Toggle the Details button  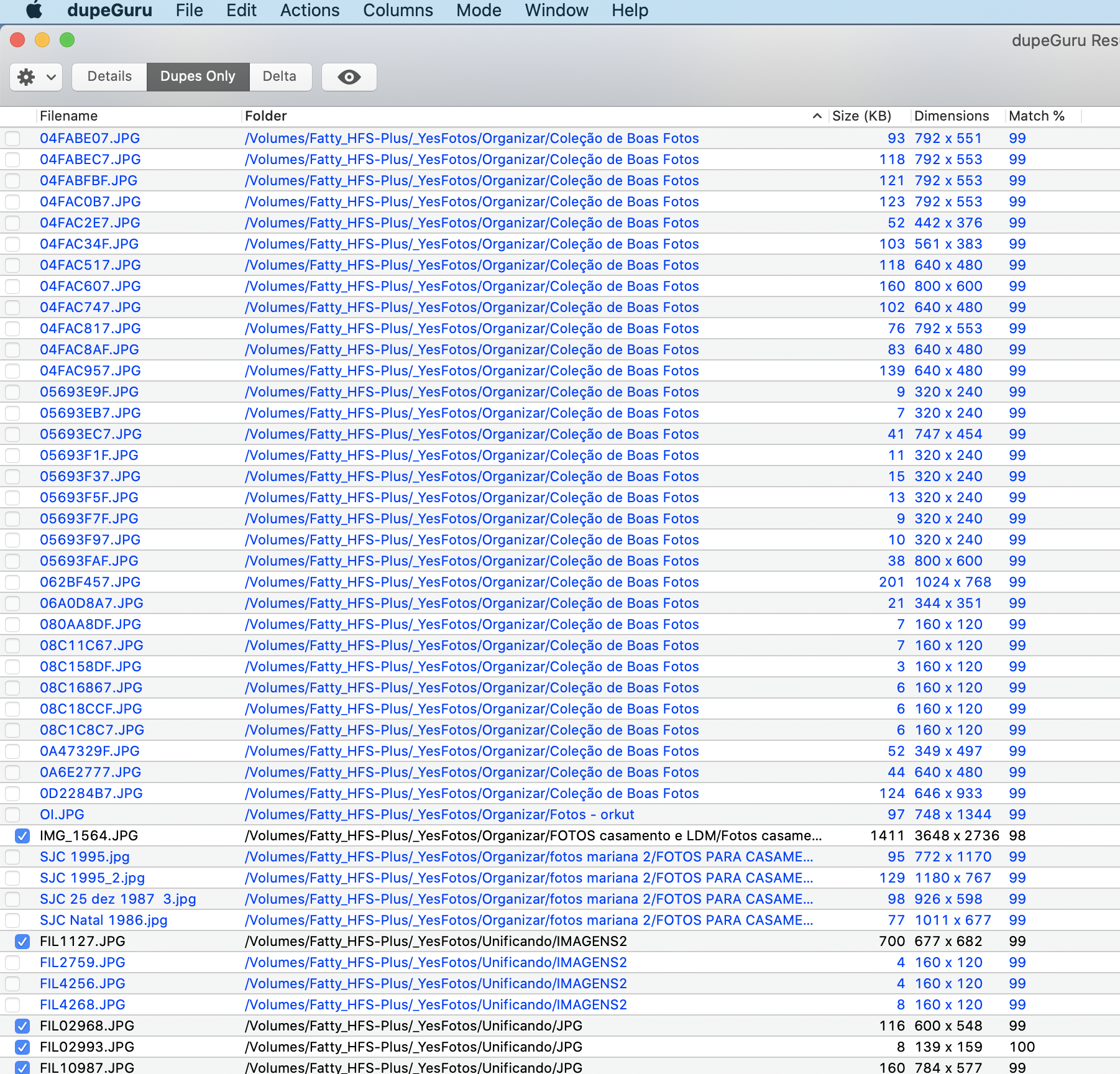pos(109,77)
